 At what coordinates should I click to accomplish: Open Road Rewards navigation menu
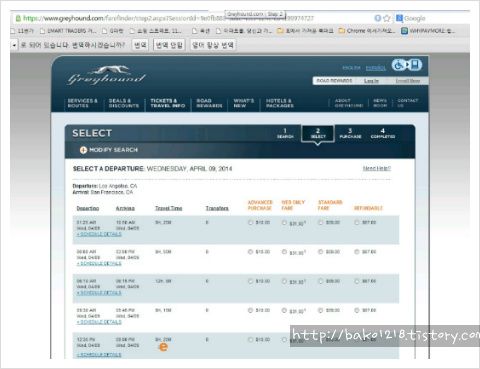tap(209, 103)
